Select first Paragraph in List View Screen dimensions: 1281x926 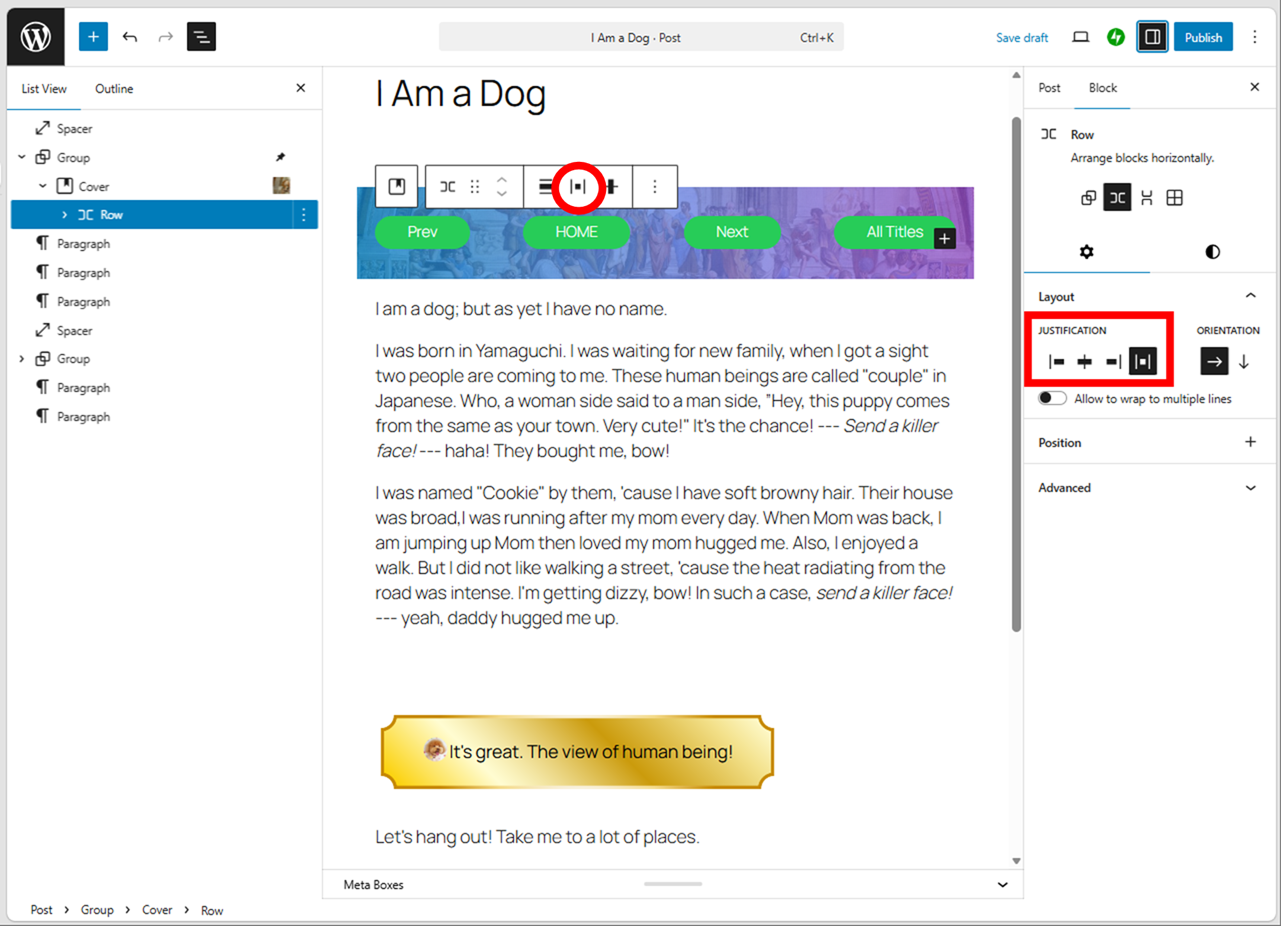(83, 244)
